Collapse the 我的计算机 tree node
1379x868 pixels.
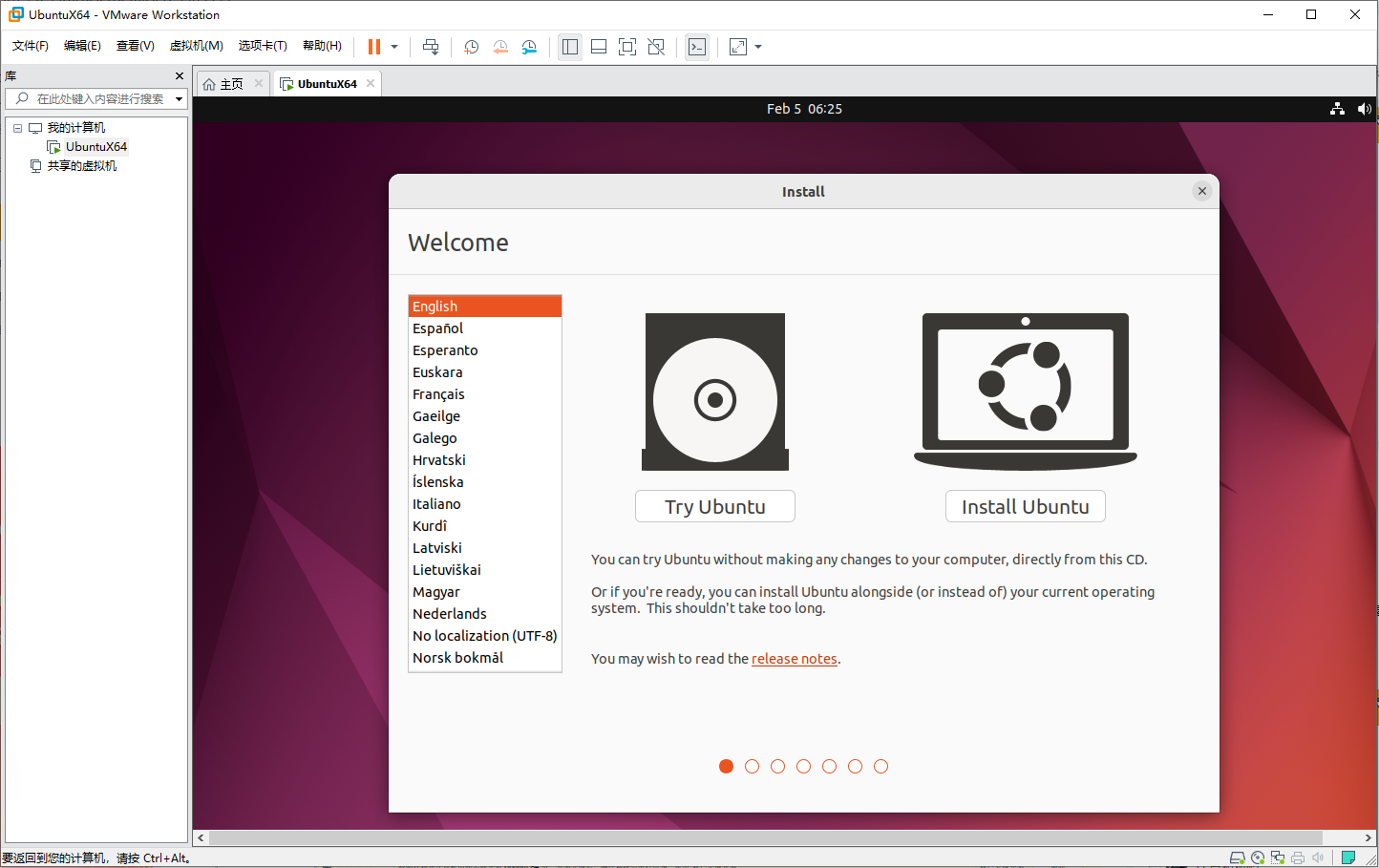(17, 128)
